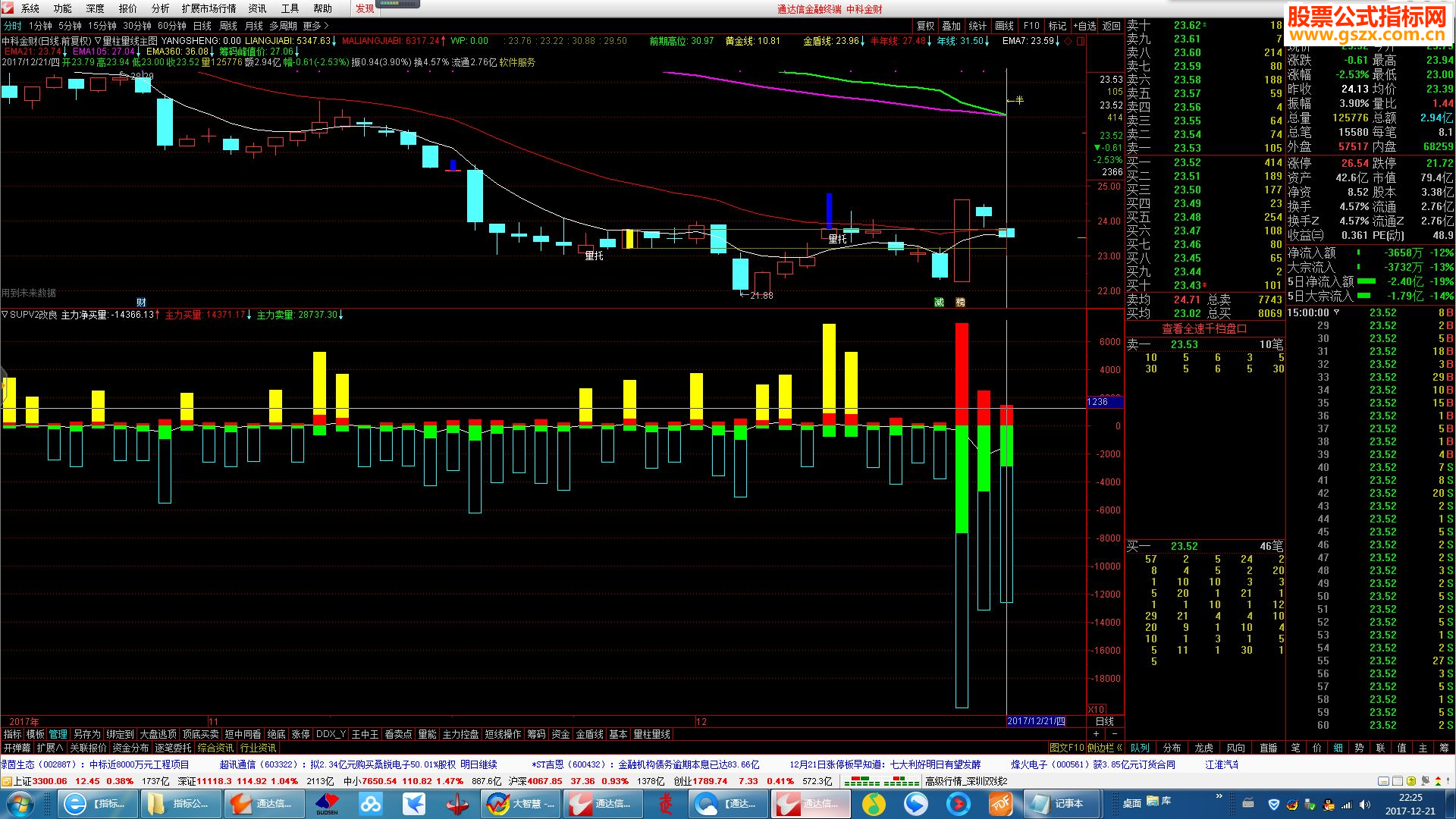This screenshot has width=1456, height=819.
Task: Switch to 60分钟 period tab
Action: point(172,26)
